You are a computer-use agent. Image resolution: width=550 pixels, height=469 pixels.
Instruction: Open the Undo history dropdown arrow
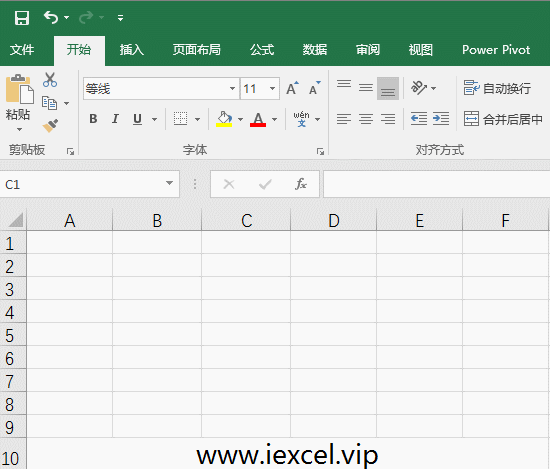(x=67, y=17)
